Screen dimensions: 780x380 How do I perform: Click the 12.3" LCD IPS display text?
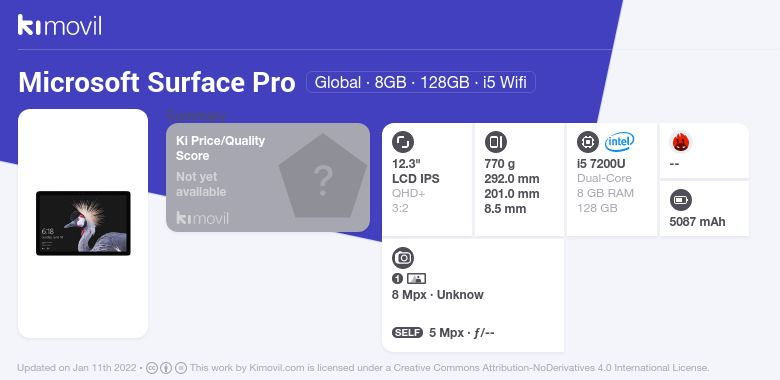(x=416, y=171)
